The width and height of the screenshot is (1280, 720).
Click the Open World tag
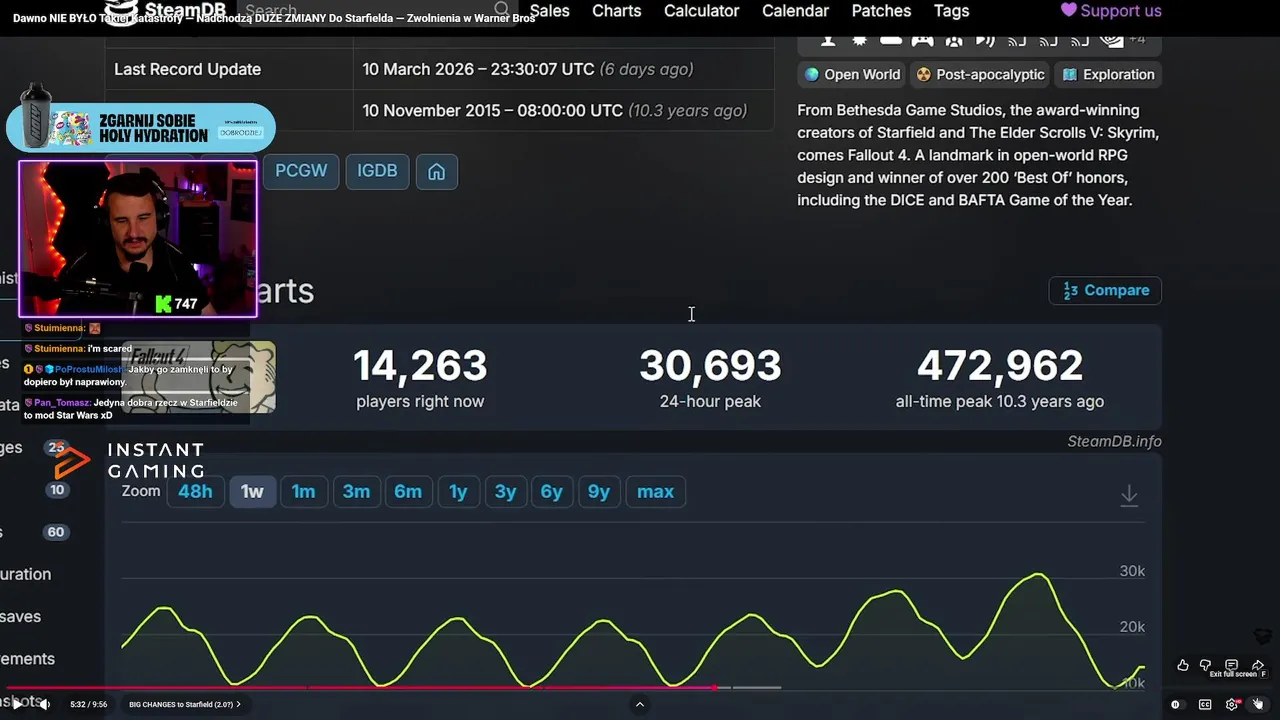[852, 75]
